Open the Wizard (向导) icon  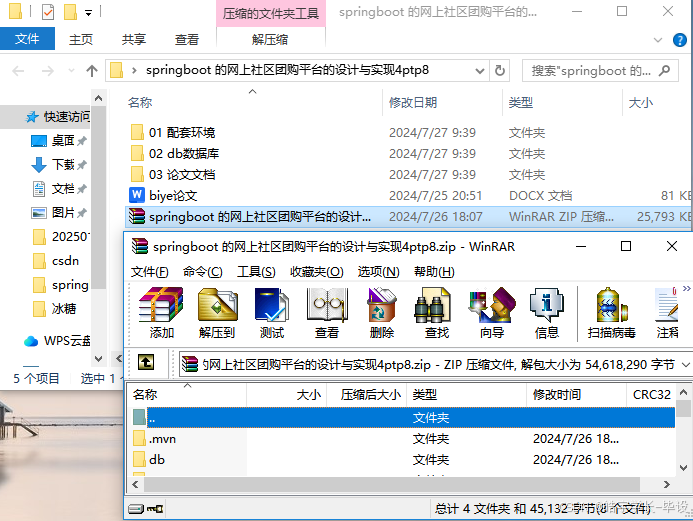[492, 312]
